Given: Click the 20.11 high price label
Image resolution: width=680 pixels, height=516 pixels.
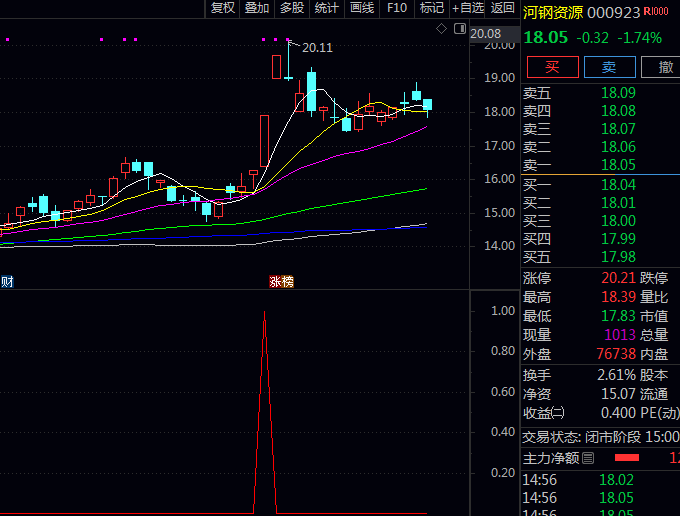Looking at the screenshot, I should [317, 47].
